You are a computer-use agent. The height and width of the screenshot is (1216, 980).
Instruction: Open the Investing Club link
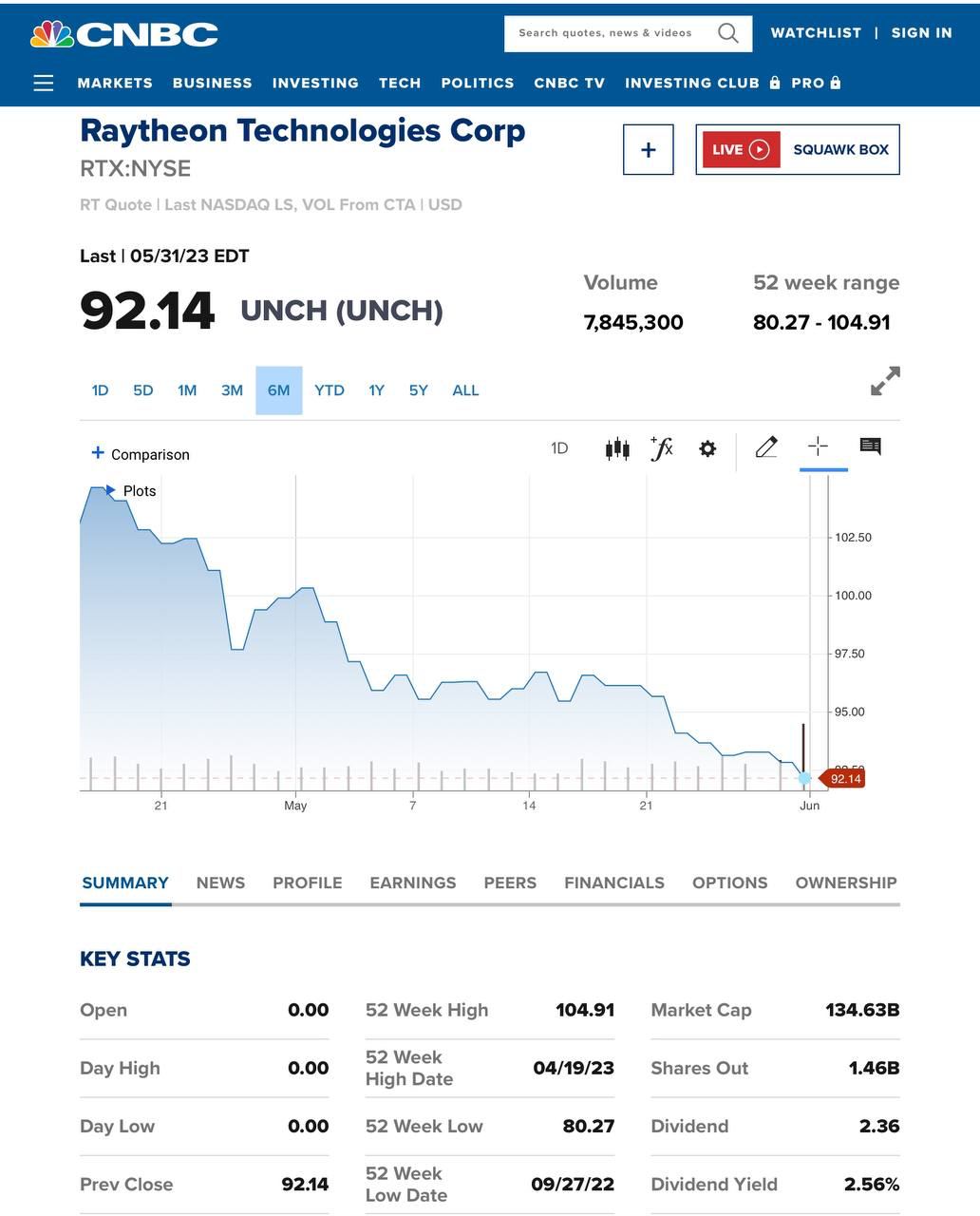click(692, 83)
